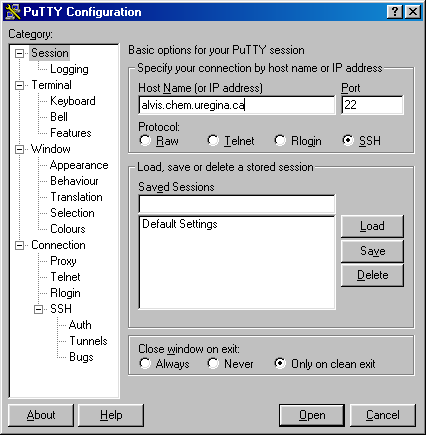Viewport: 426px width, 435px height.
Task: Click the Help button
Action: click(x=111, y=415)
